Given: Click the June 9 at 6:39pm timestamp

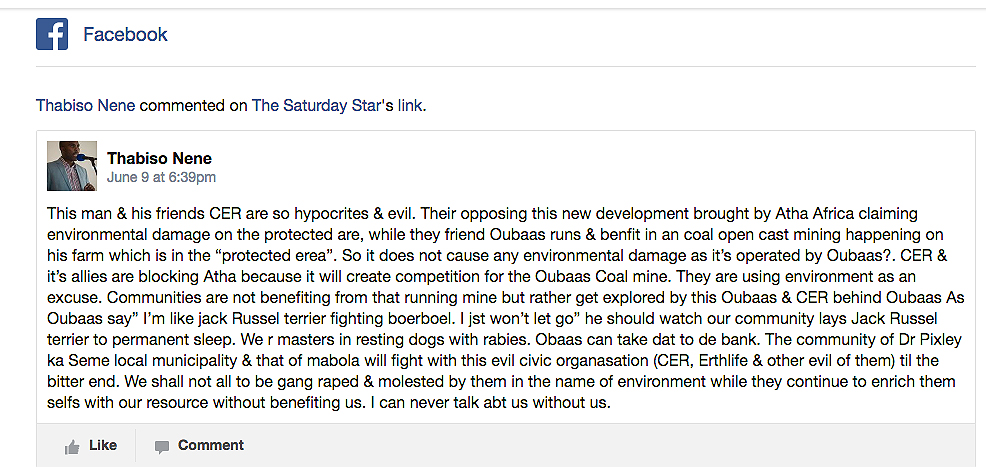Looking at the screenshot, I should click(161, 177).
